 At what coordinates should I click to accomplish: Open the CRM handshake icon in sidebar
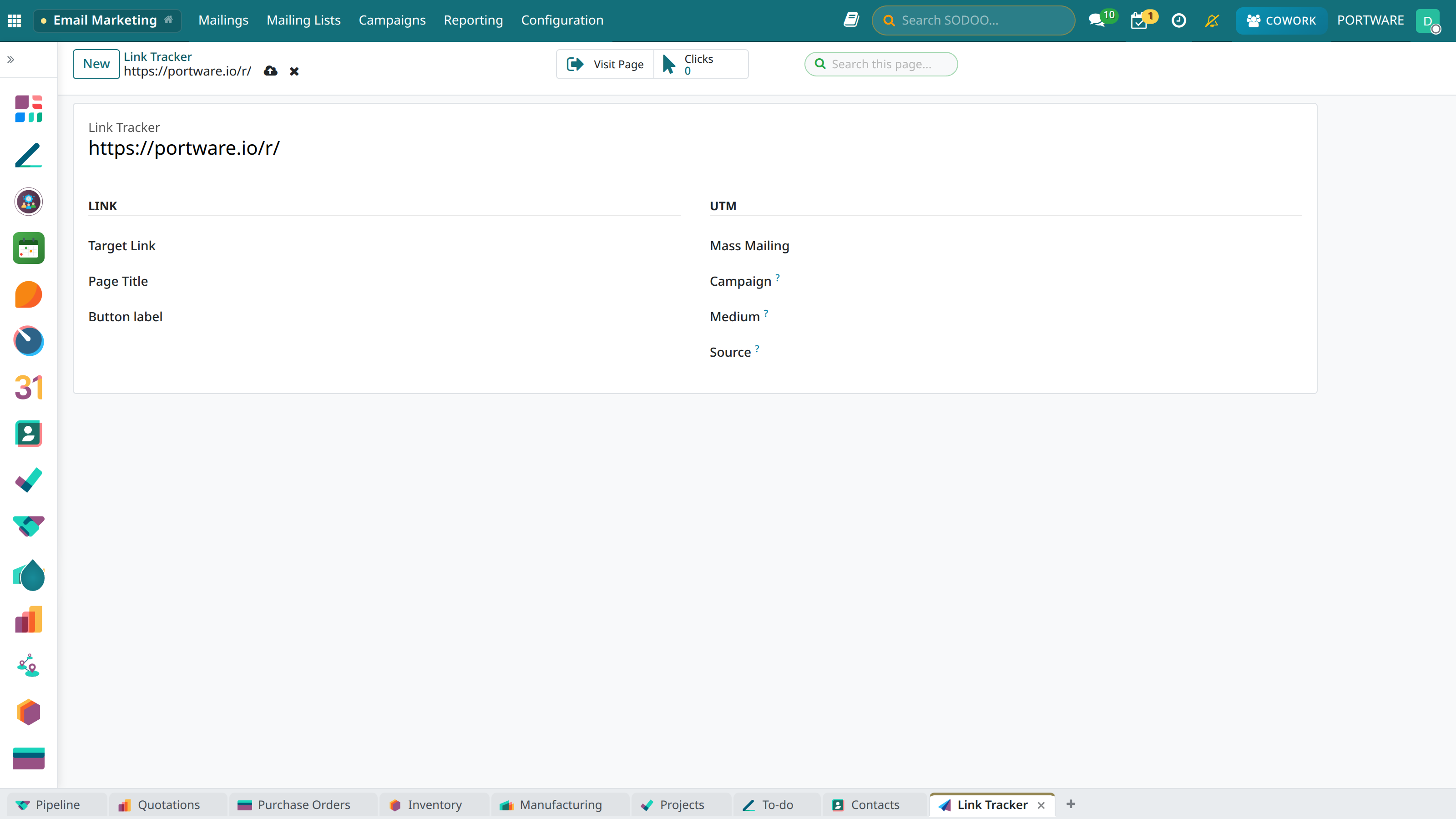click(x=28, y=526)
